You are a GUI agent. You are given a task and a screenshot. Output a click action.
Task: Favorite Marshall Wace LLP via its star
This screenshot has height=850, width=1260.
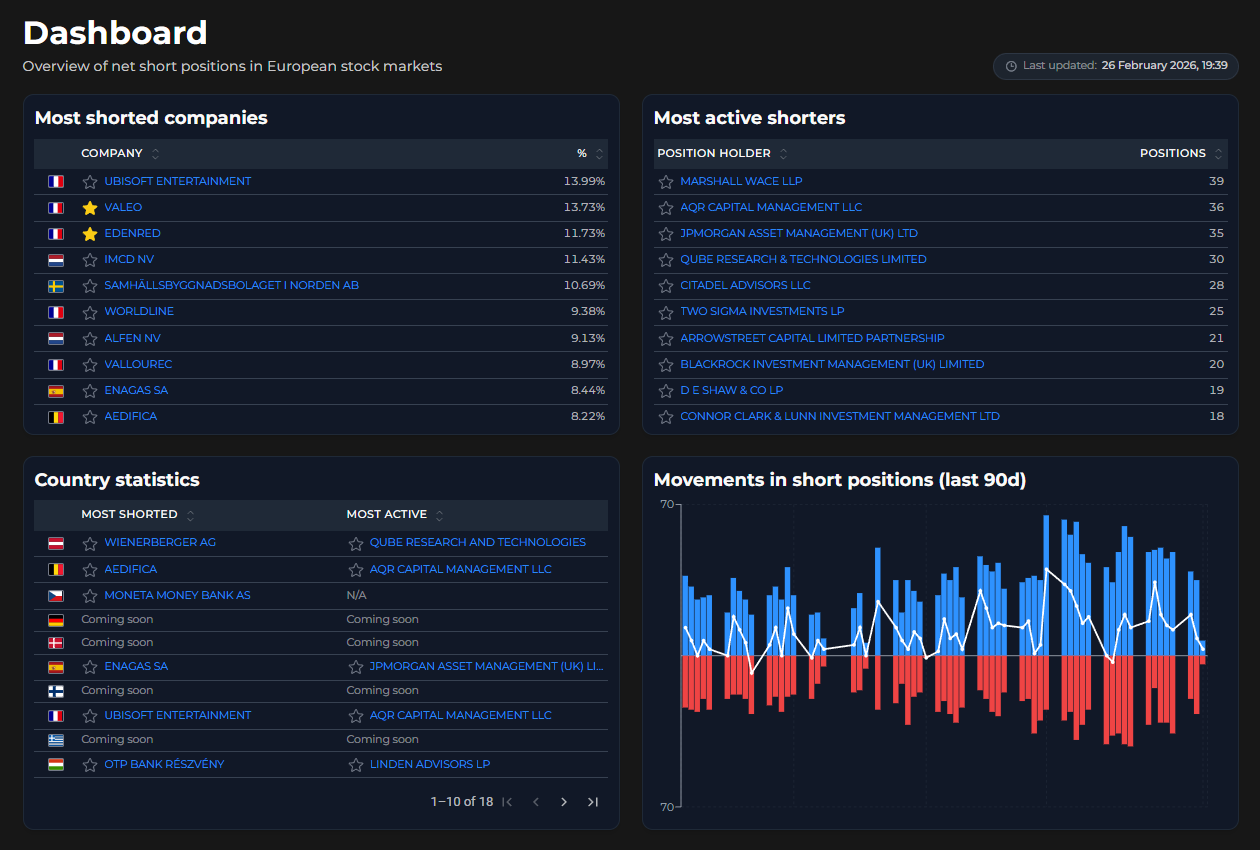coord(666,181)
